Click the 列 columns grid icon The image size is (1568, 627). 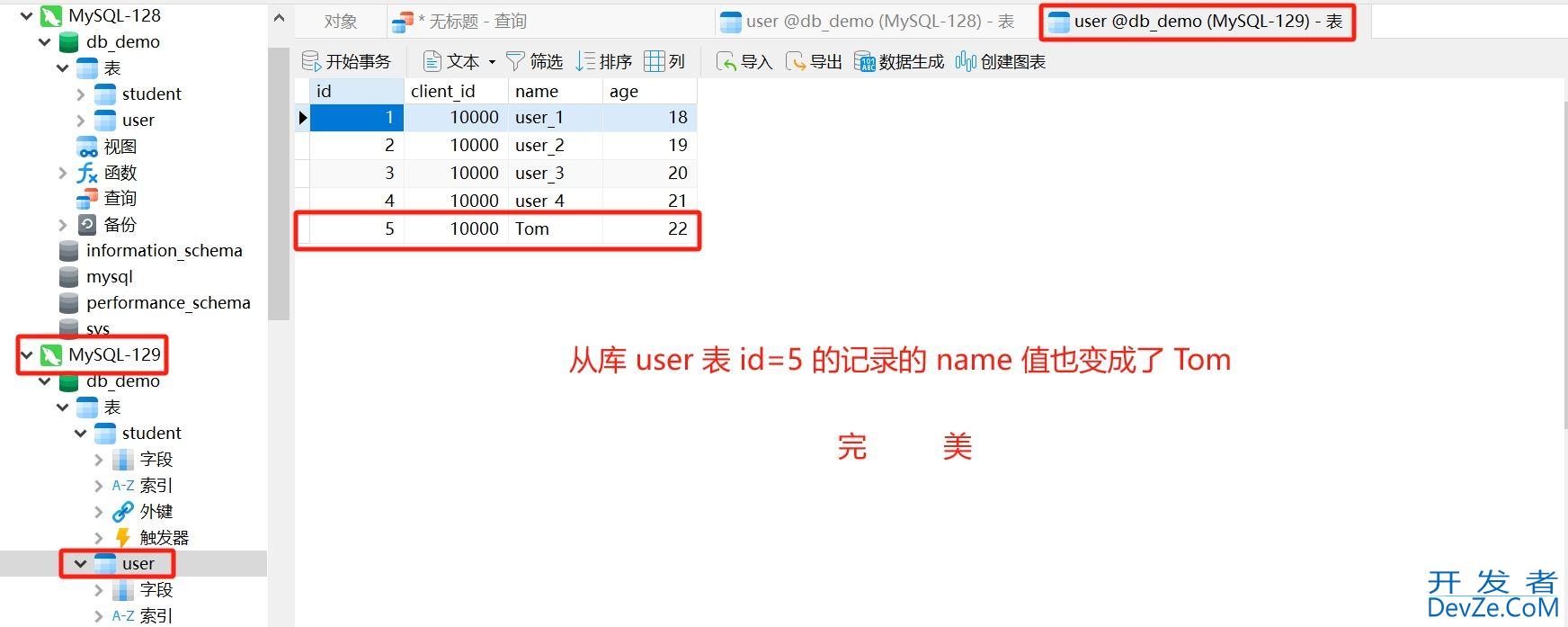pos(655,61)
